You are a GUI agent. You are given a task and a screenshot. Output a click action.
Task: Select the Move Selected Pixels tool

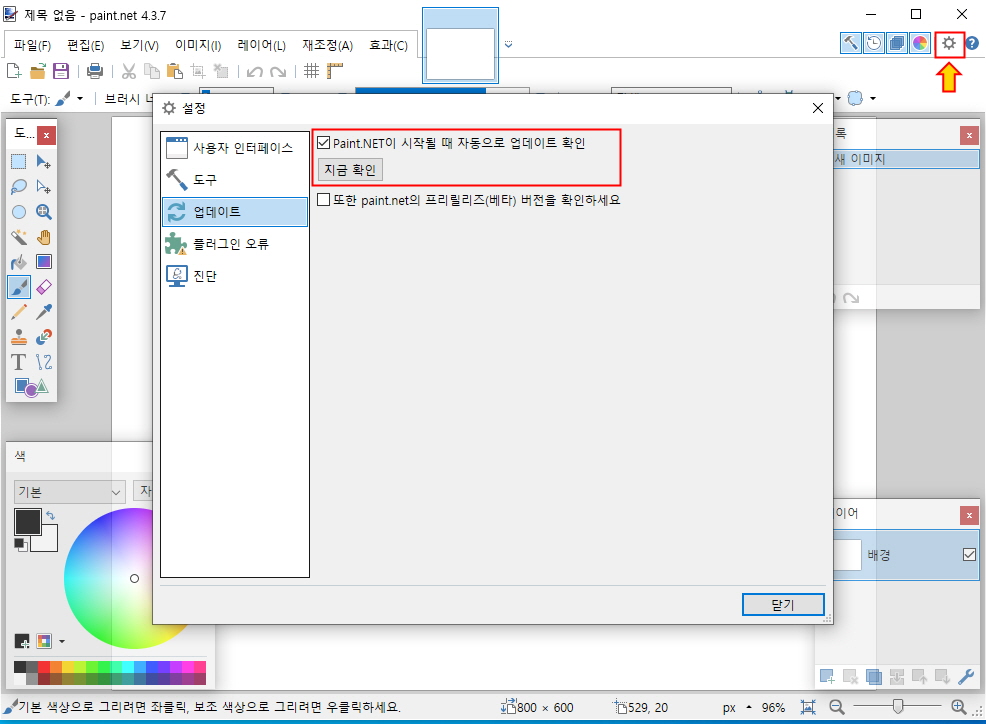click(x=43, y=162)
